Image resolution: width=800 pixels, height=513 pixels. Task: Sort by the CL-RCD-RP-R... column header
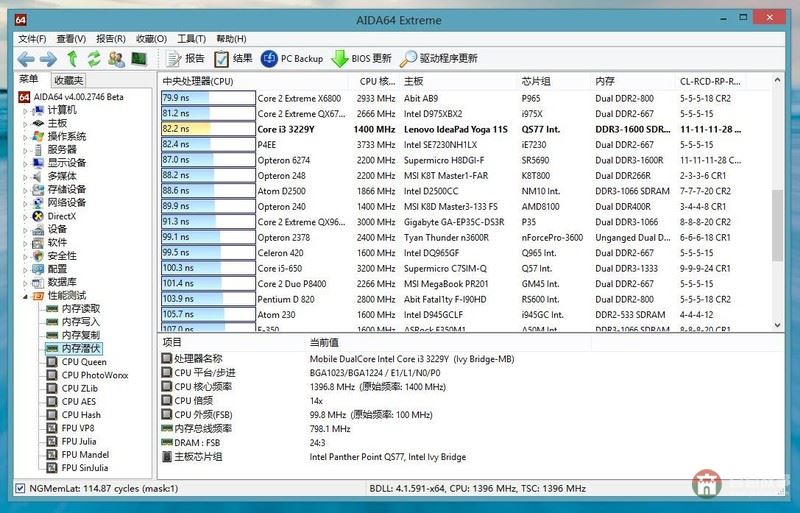pos(710,81)
